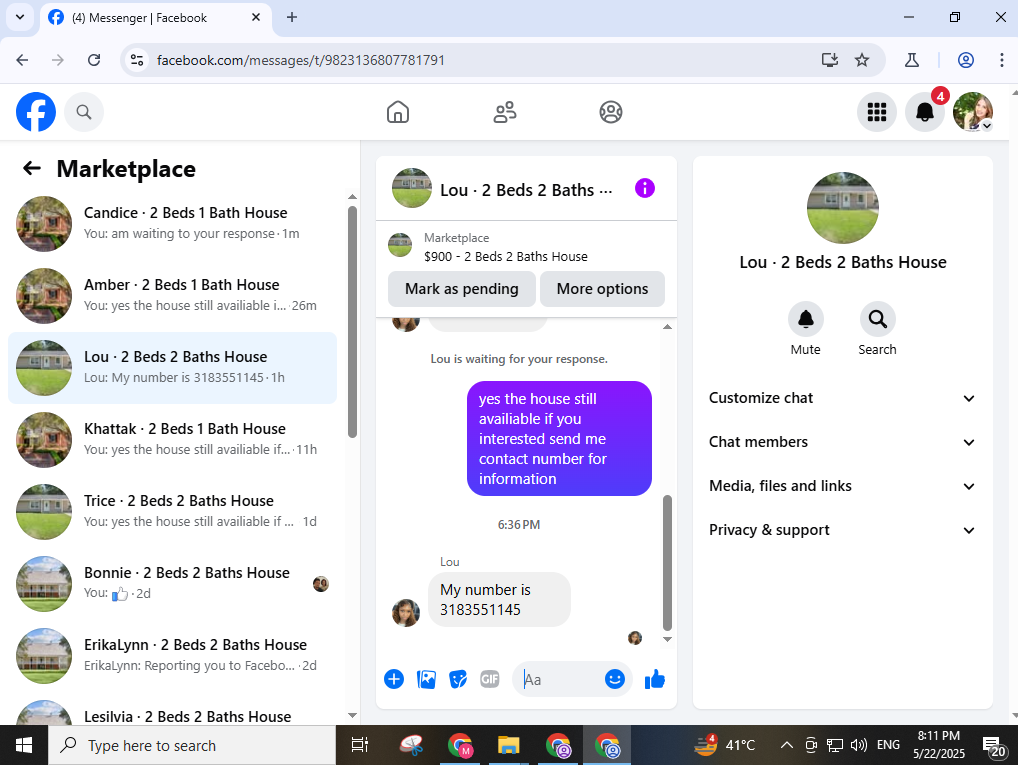Open the taskbar notification center
1018x765 pixels.
pos(993,746)
